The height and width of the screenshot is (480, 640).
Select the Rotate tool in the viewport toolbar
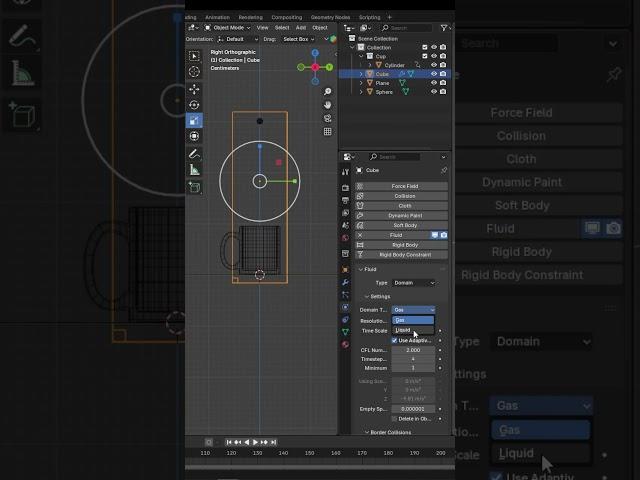[x=194, y=105]
